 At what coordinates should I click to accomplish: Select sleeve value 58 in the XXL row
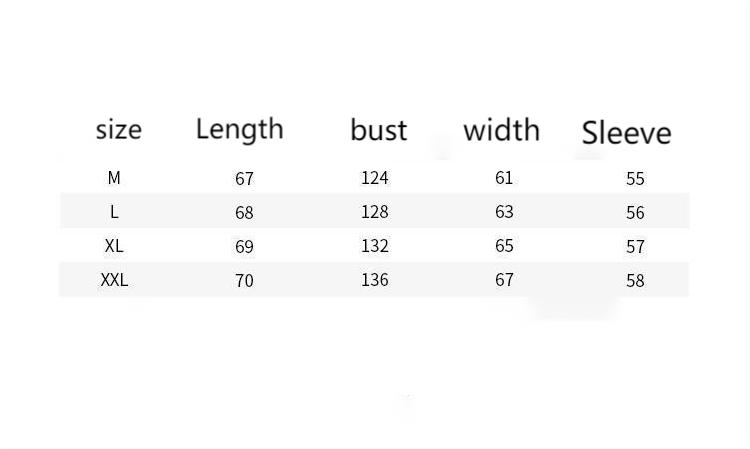point(635,281)
